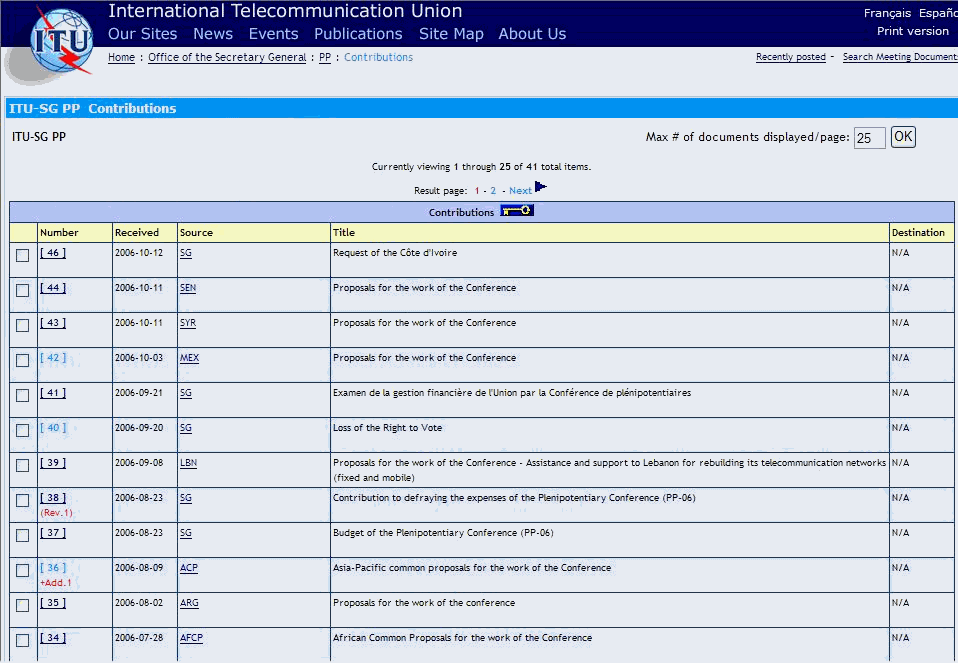The height and width of the screenshot is (663, 958).
Task: Click the 'African Common Proposals' title
Action: point(463,638)
